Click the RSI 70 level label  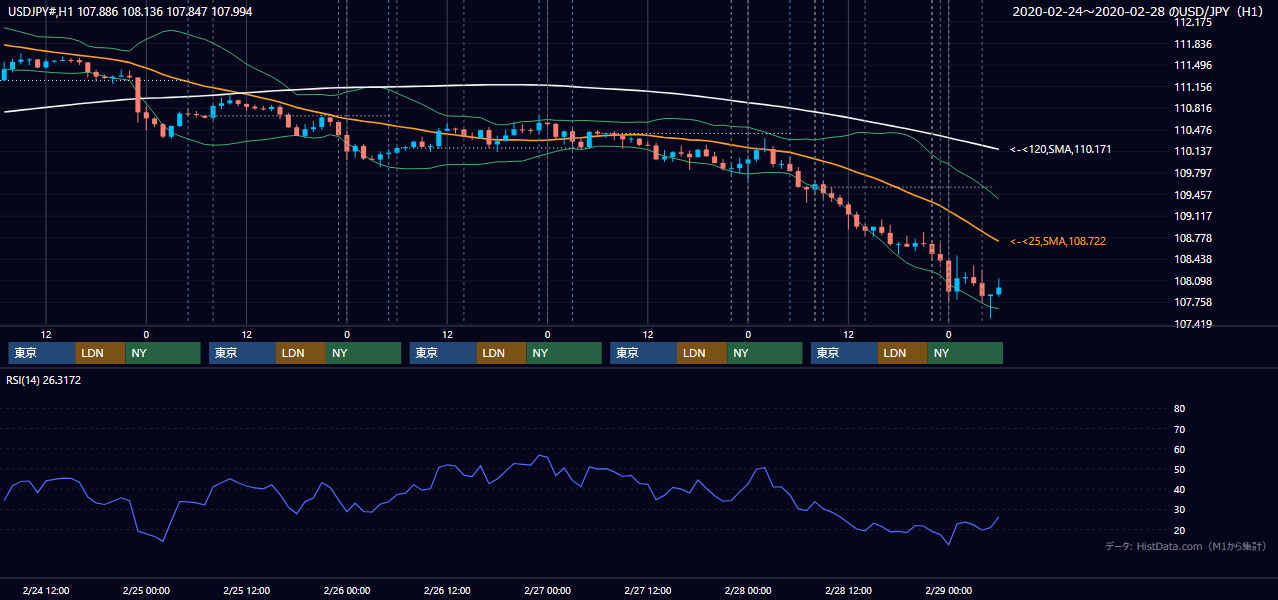point(1179,429)
